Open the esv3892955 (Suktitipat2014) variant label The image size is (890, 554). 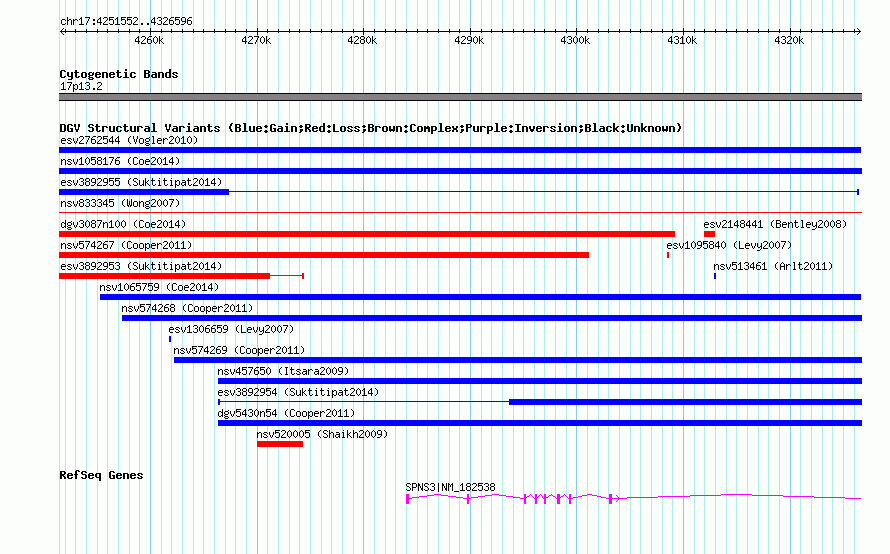141,182
